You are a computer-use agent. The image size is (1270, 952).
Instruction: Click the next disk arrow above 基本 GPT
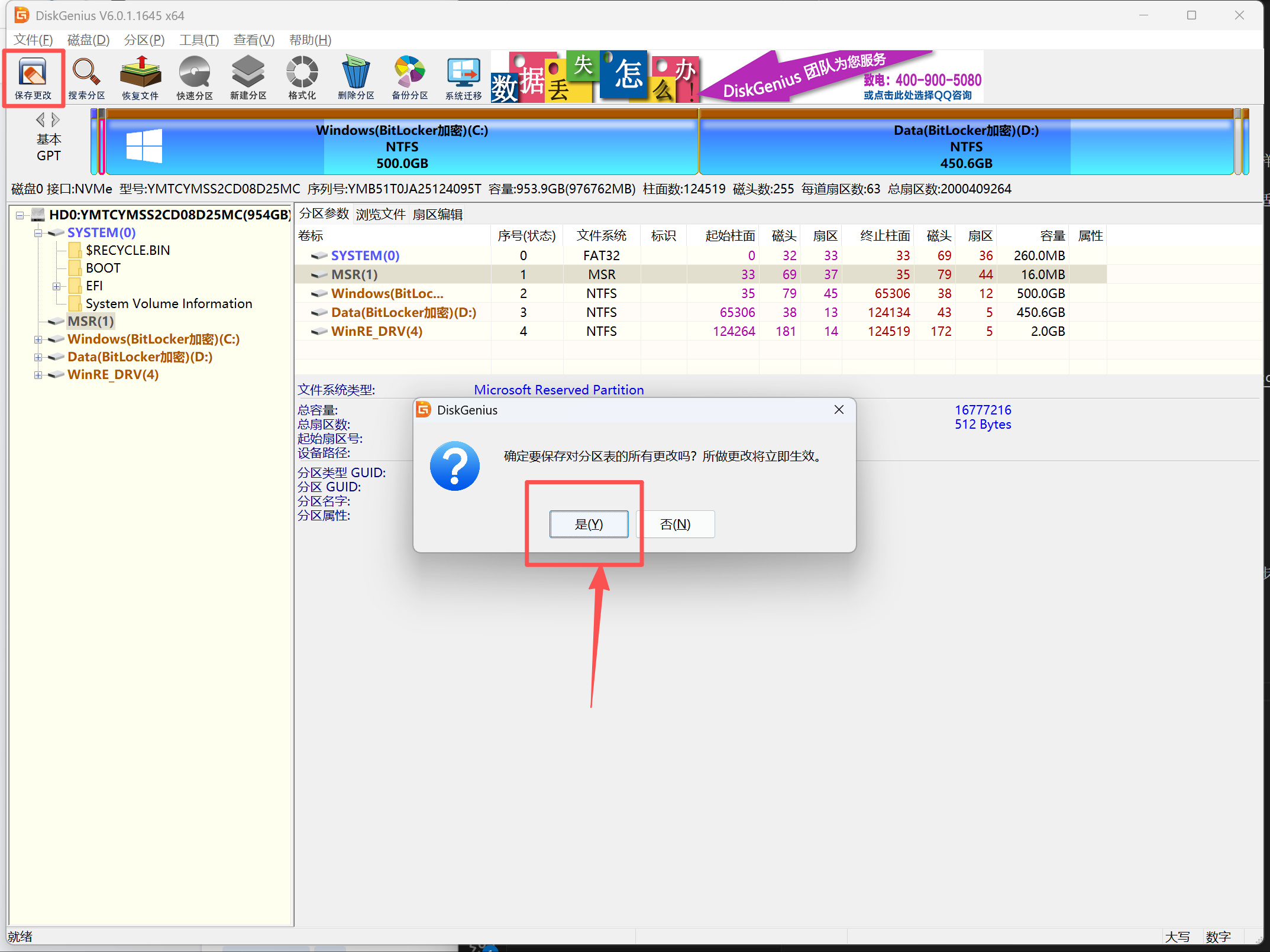[56, 120]
